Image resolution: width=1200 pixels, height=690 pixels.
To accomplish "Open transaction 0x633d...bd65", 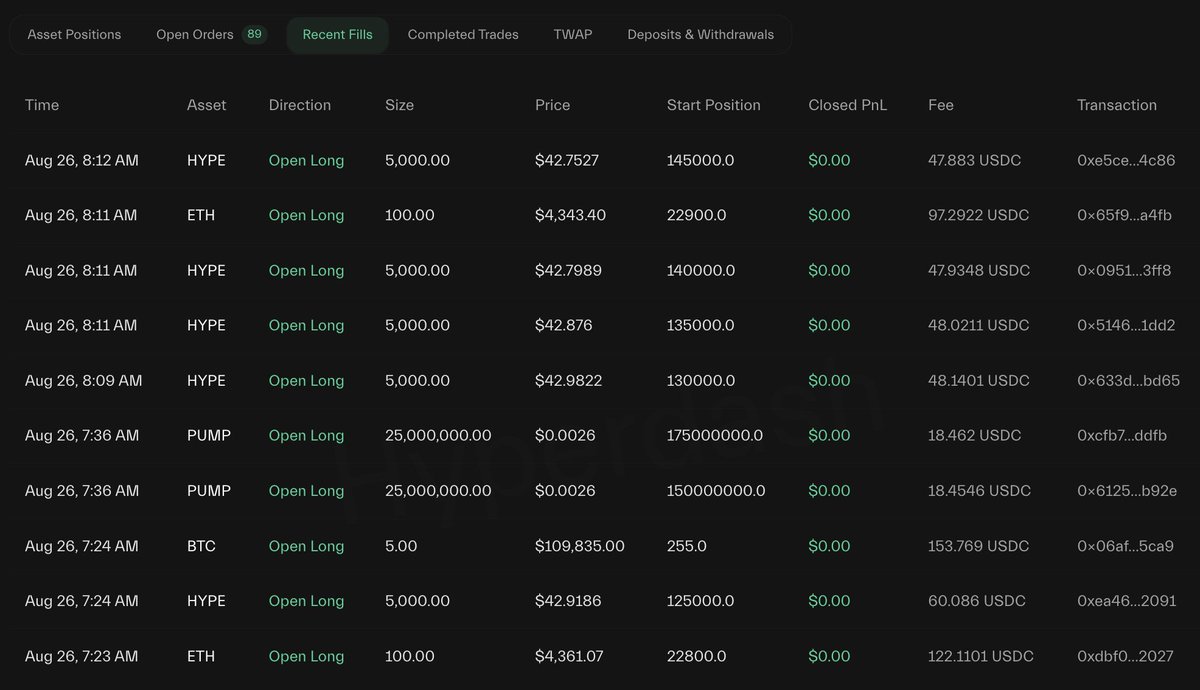I will coord(1128,381).
